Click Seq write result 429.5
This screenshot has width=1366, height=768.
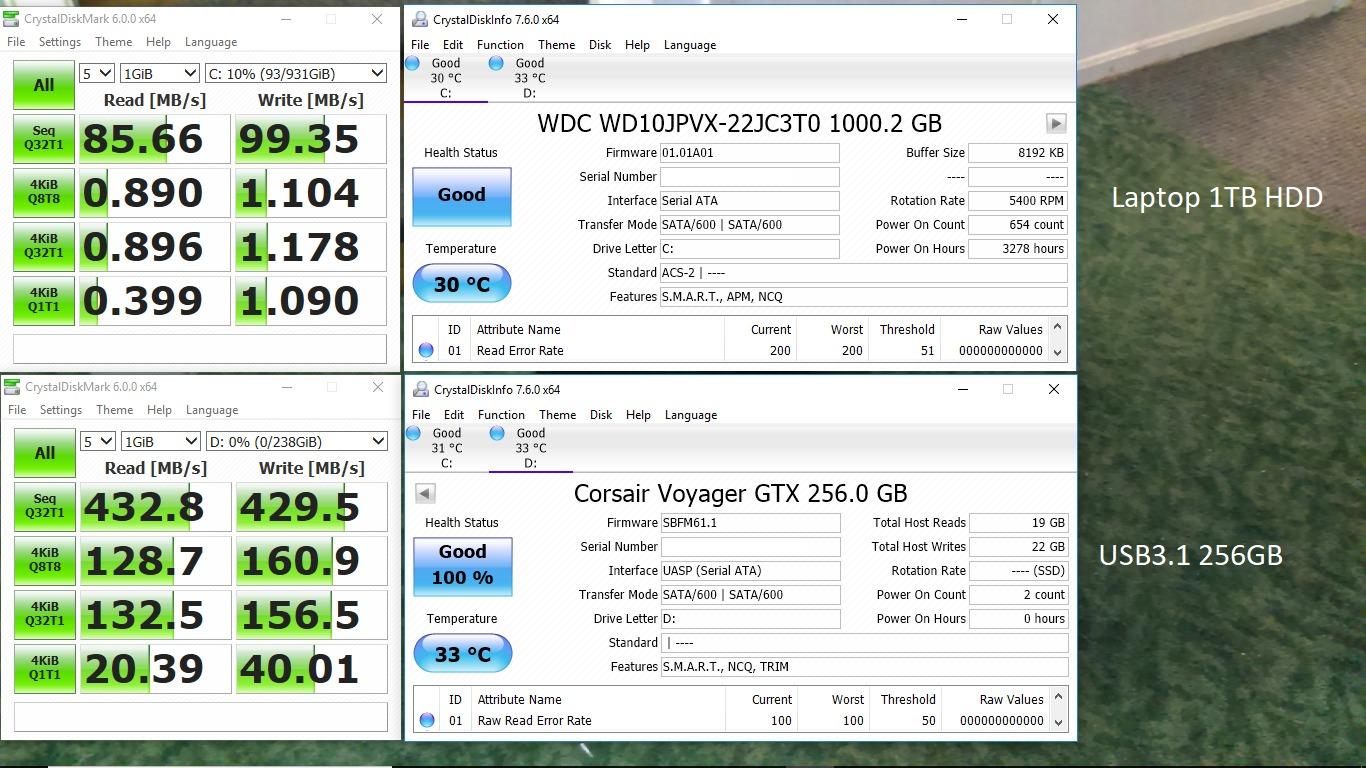(312, 507)
